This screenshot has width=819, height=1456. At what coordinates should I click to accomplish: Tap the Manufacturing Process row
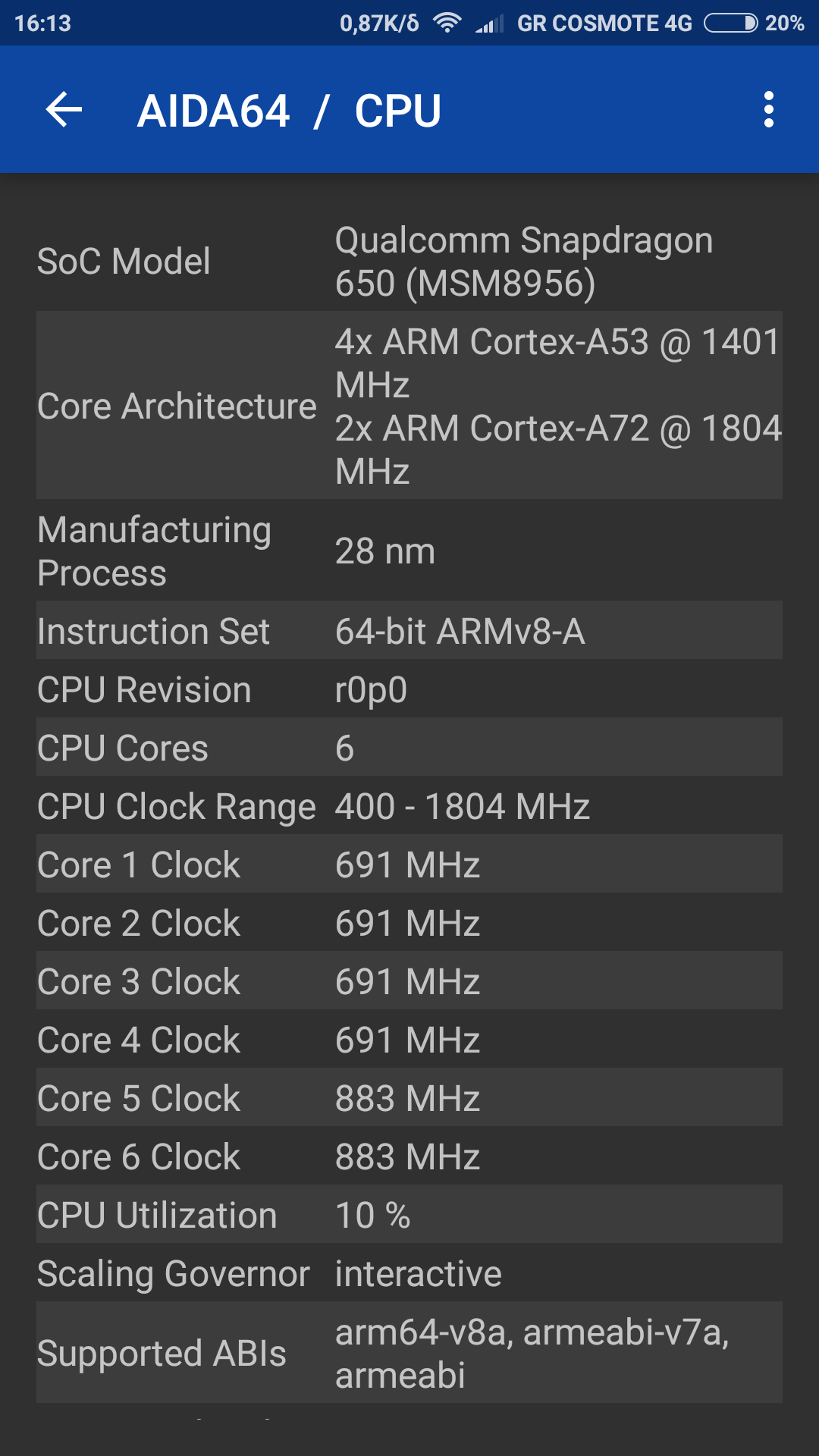[409, 551]
